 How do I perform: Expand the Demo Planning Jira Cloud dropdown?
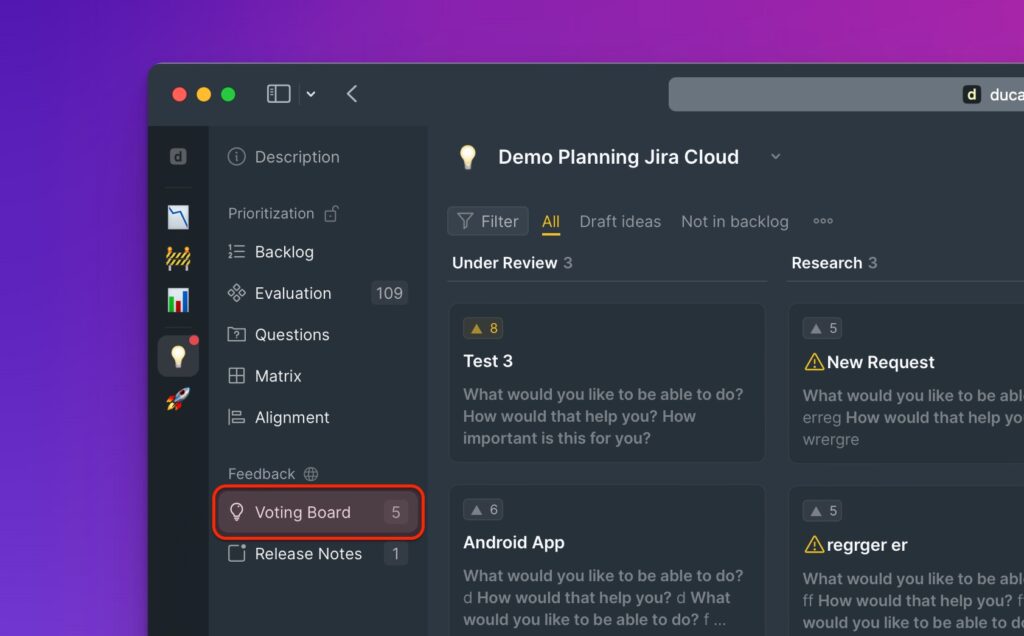click(x=775, y=157)
